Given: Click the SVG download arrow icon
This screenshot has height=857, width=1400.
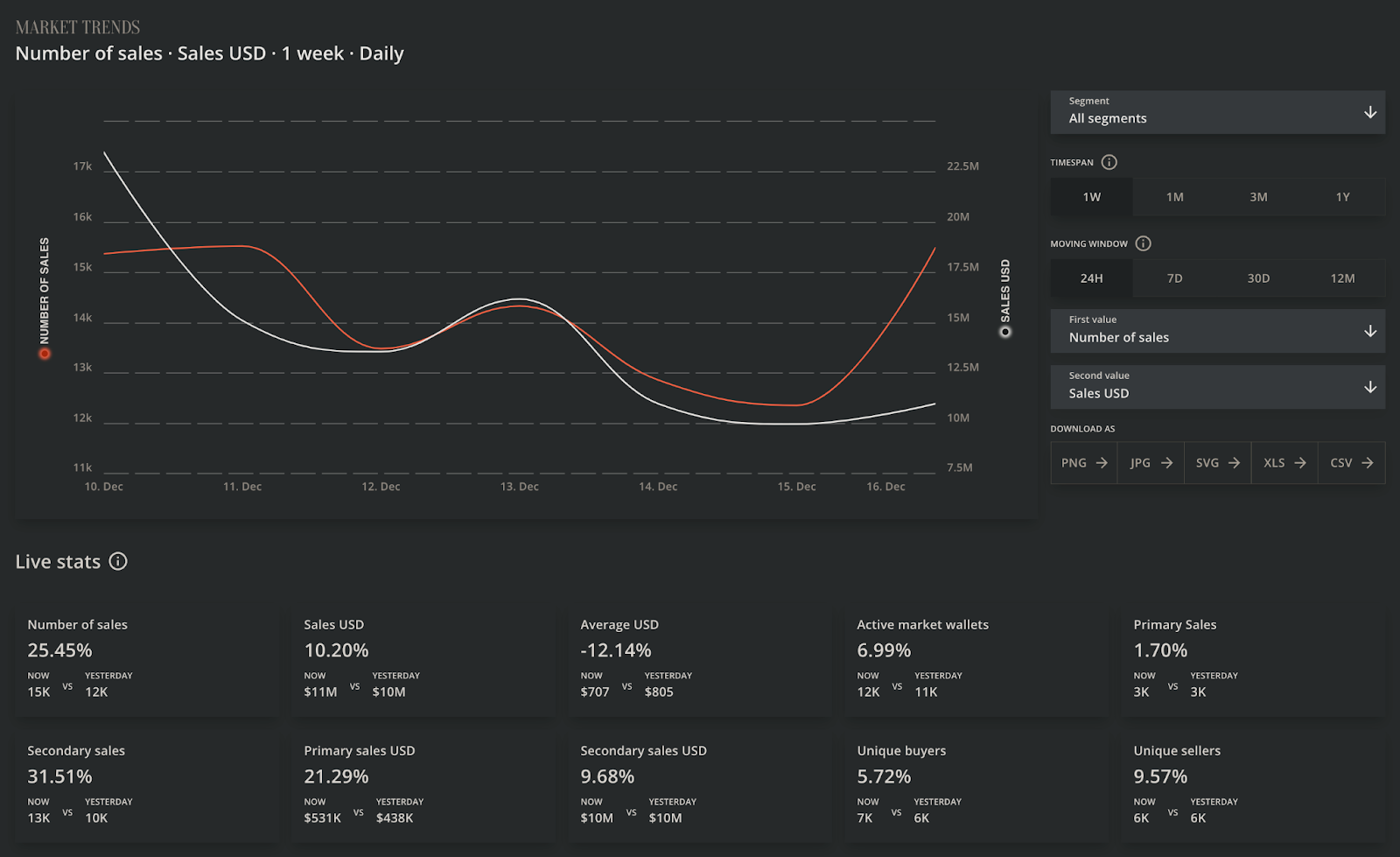Looking at the screenshot, I should pos(1234,463).
